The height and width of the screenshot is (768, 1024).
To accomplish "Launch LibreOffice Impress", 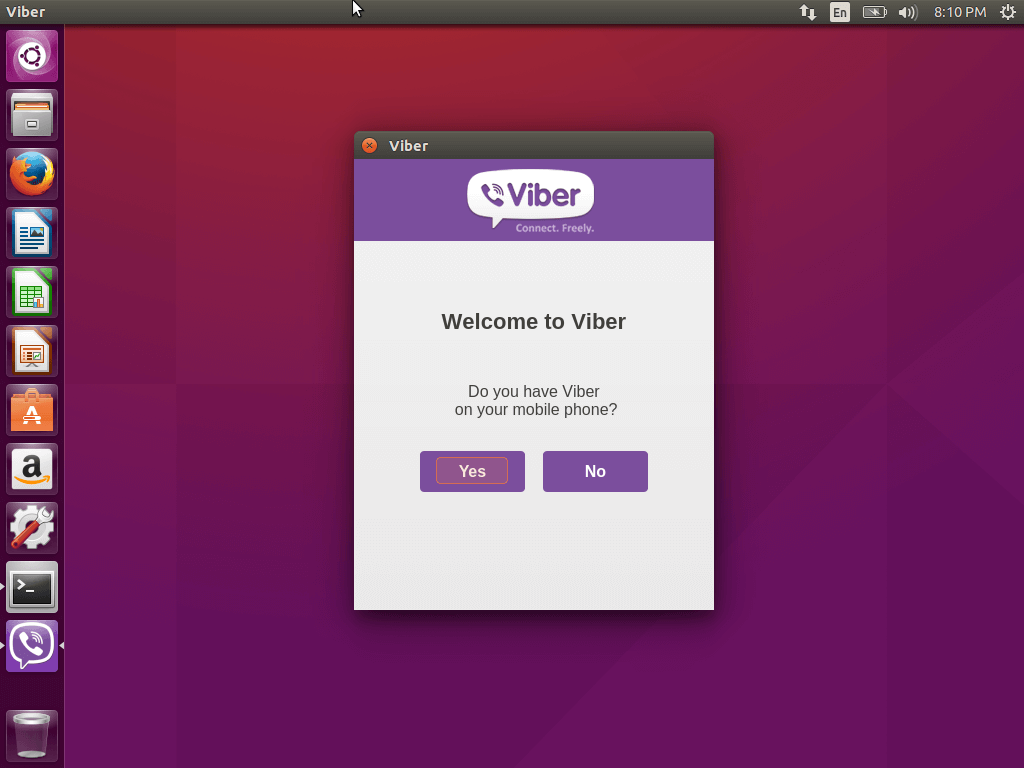I will pos(32,351).
